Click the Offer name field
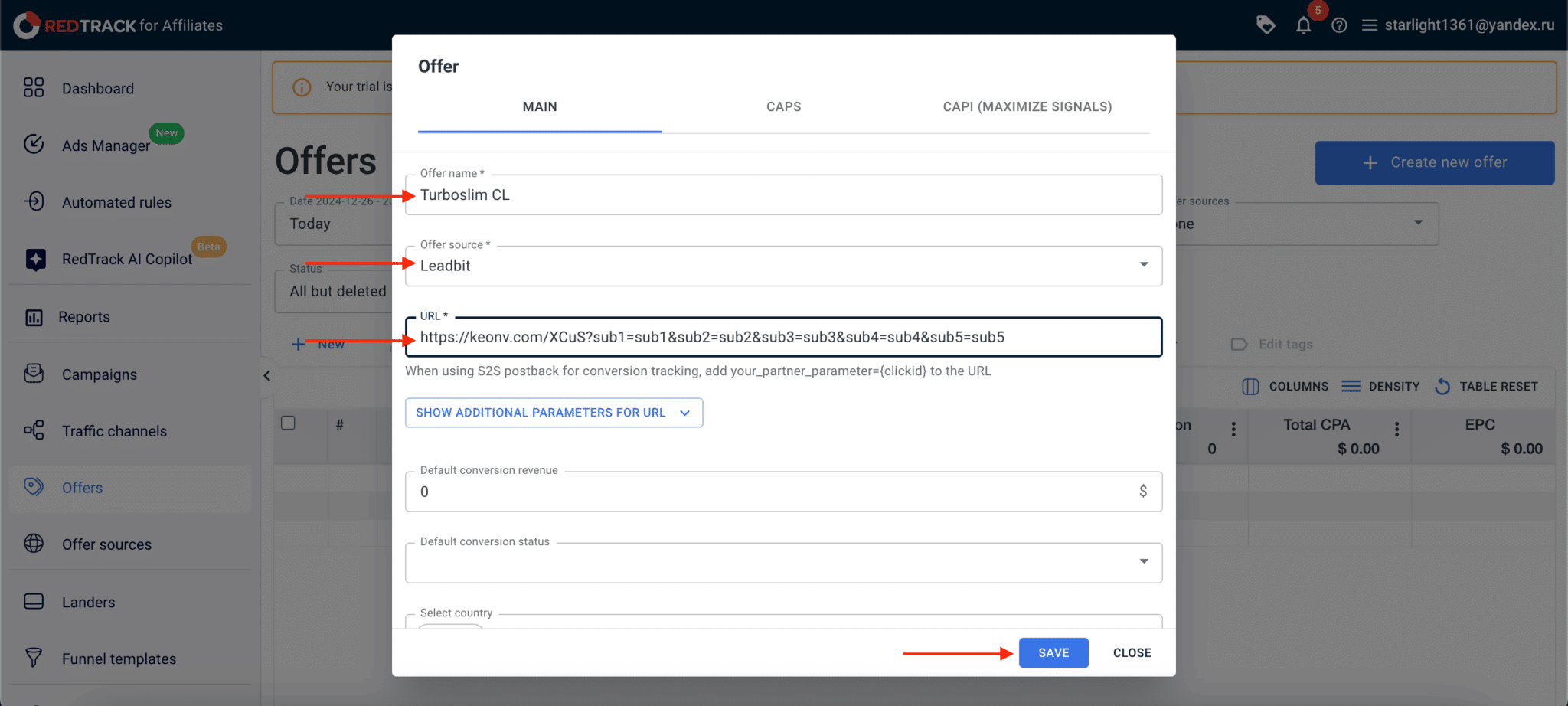1568x706 pixels. (x=783, y=194)
